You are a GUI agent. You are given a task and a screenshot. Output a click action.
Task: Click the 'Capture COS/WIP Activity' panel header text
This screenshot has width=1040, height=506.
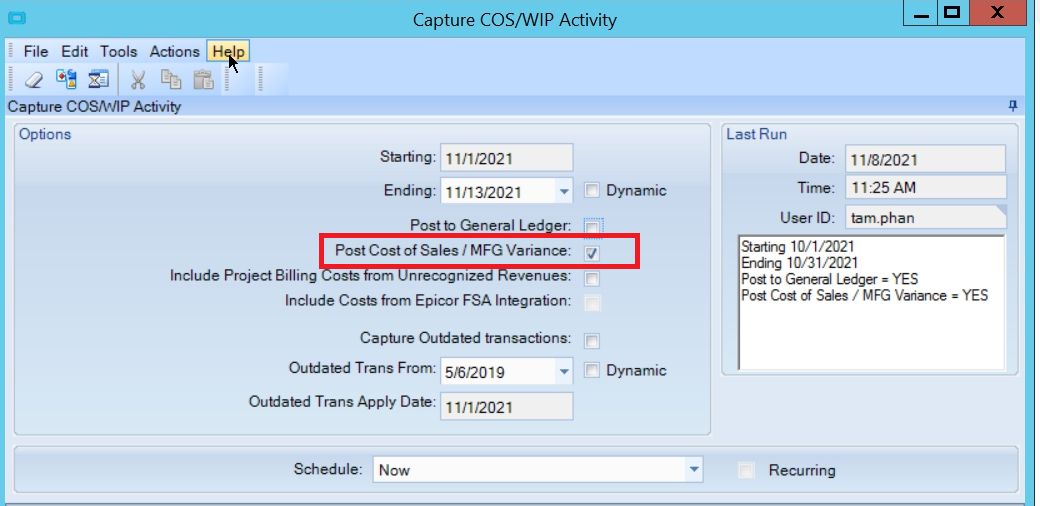click(94, 106)
